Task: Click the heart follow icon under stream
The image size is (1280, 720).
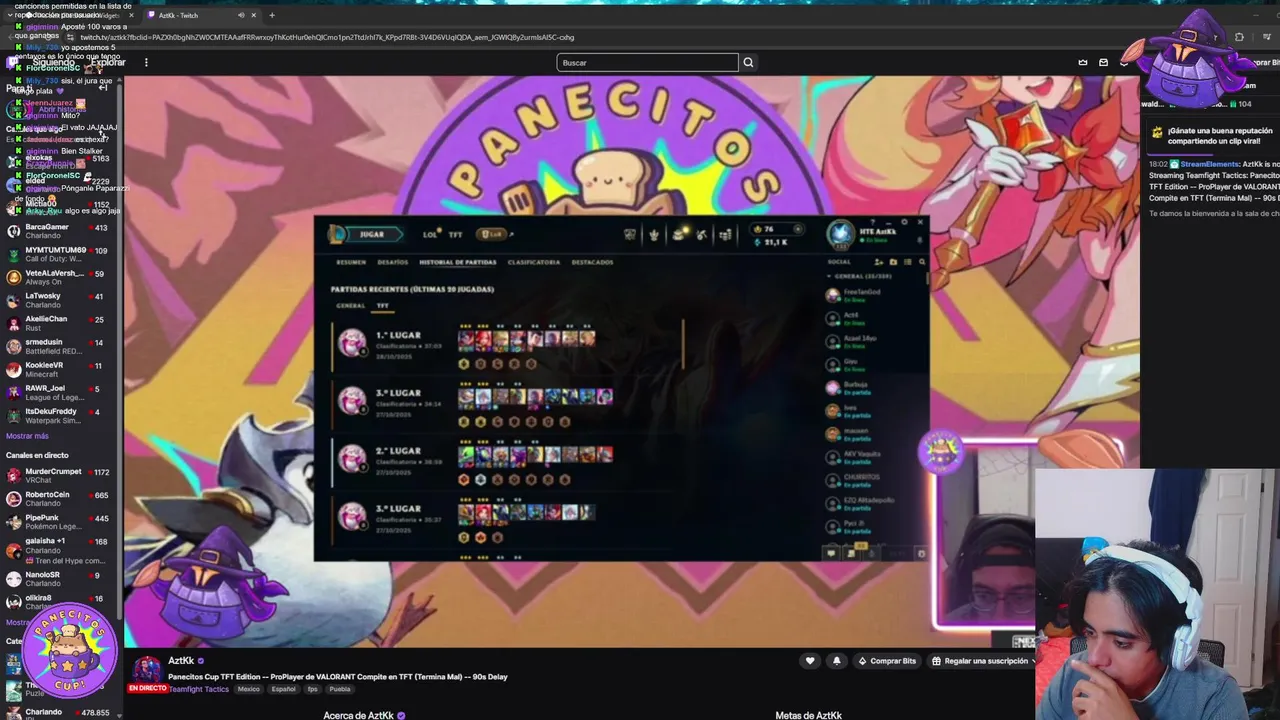Action: click(x=810, y=661)
